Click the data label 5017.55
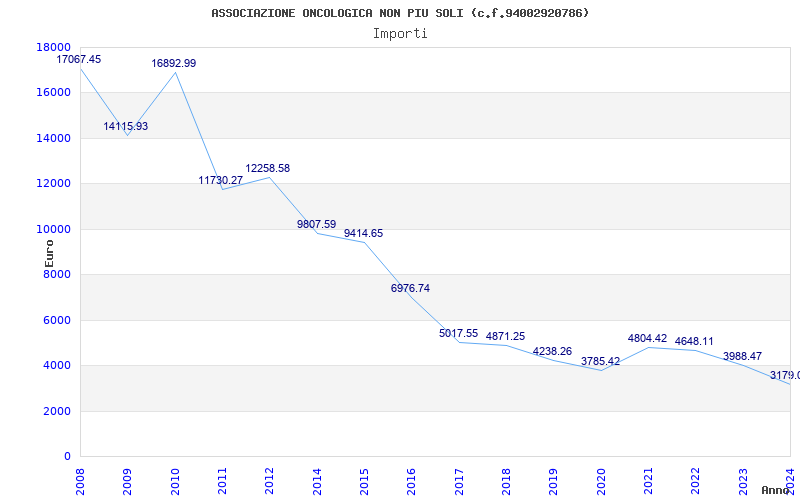Screen dimensions: 800x500 pyautogui.click(x=458, y=333)
